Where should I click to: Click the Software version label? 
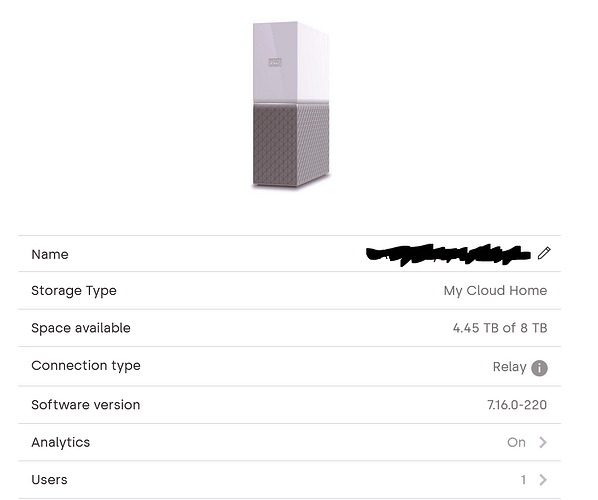point(86,405)
